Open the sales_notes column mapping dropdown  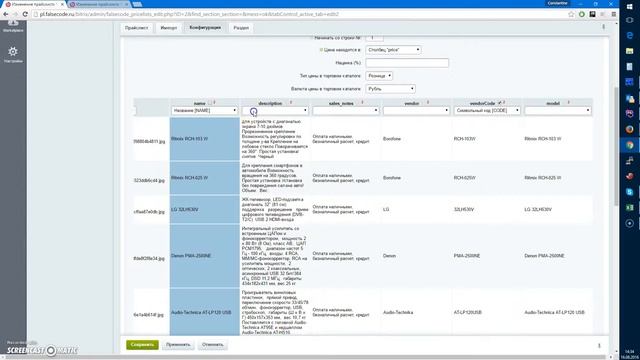tap(346, 111)
